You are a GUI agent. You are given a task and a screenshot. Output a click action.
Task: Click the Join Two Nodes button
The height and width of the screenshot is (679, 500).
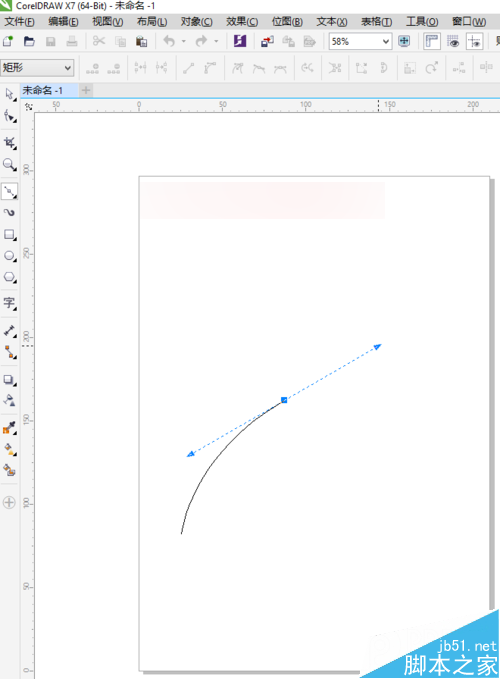140,68
